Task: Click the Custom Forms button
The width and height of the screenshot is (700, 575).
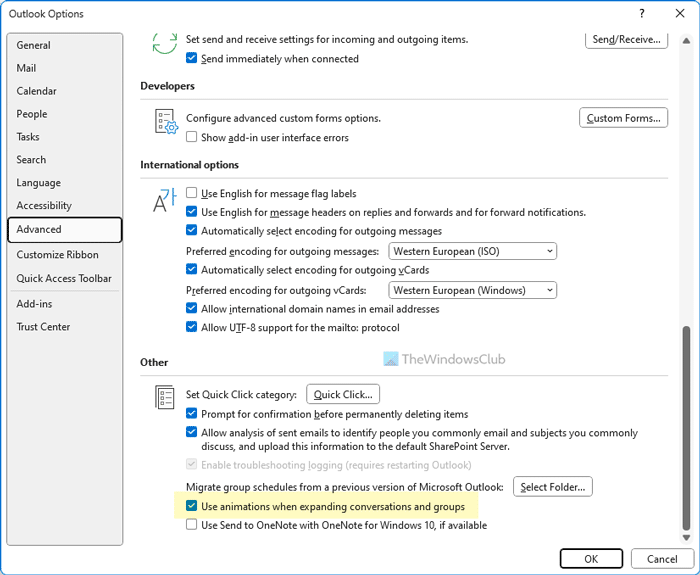Action: (623, 118)
